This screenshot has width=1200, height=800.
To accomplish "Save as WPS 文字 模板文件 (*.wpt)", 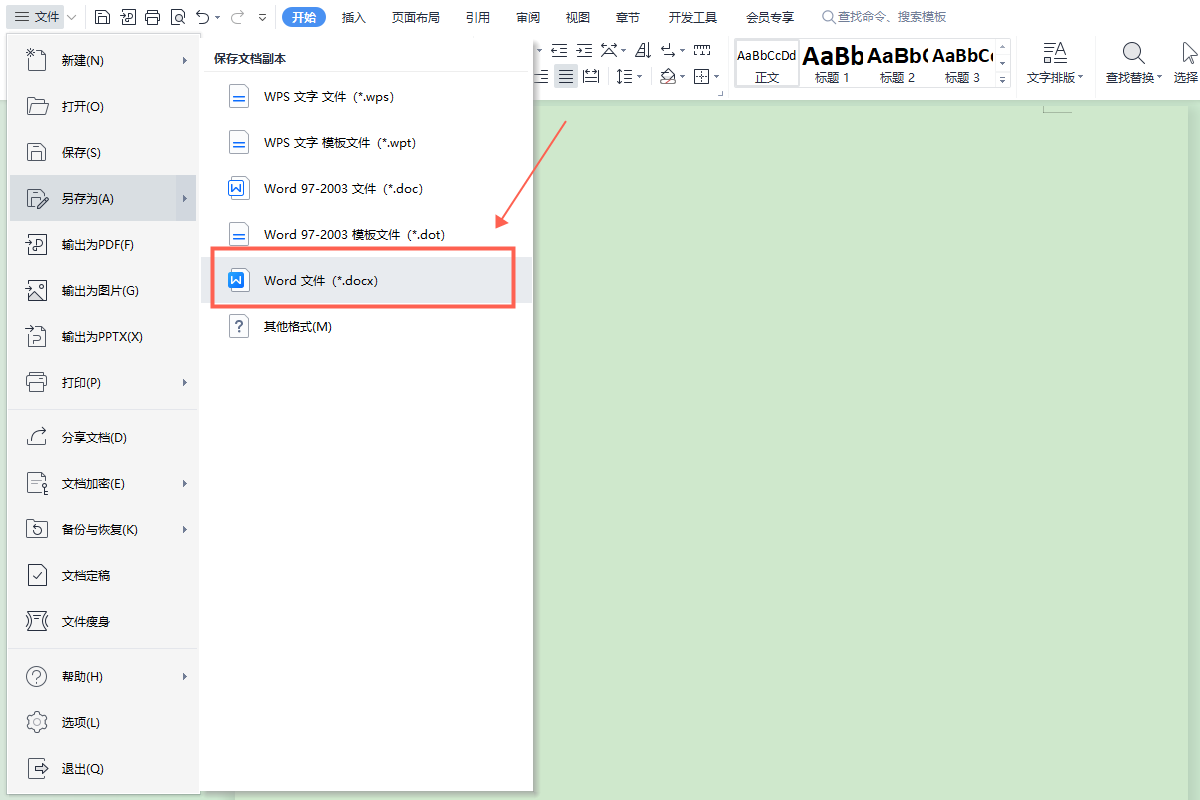I will (366, 142).
